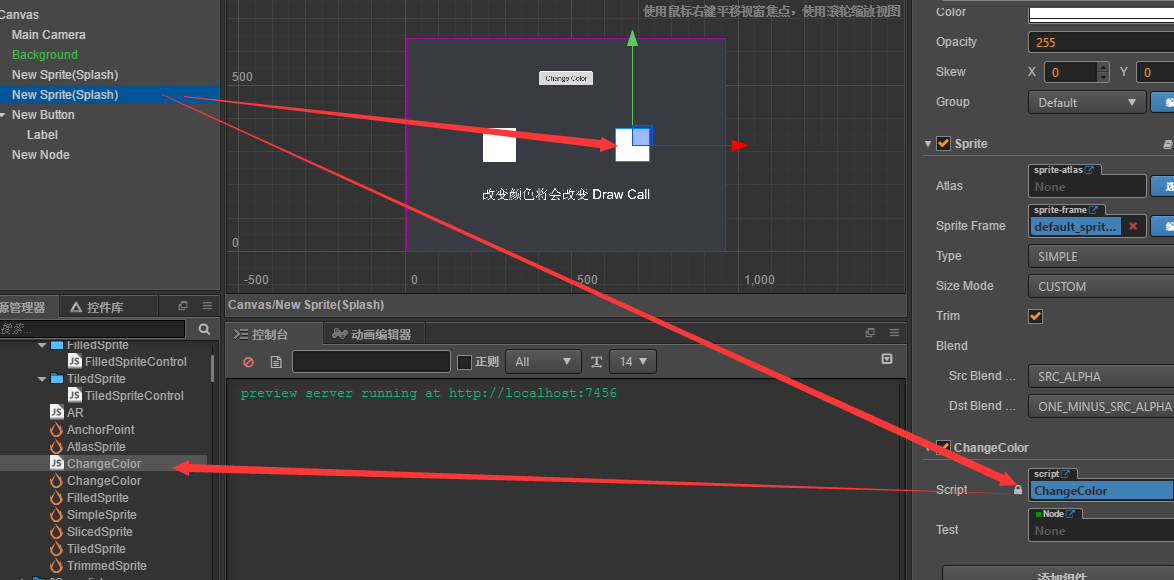Select the TiledSpriteControl script
Image resolution: width=1174 pixels, height=580 pixels.
126,395
